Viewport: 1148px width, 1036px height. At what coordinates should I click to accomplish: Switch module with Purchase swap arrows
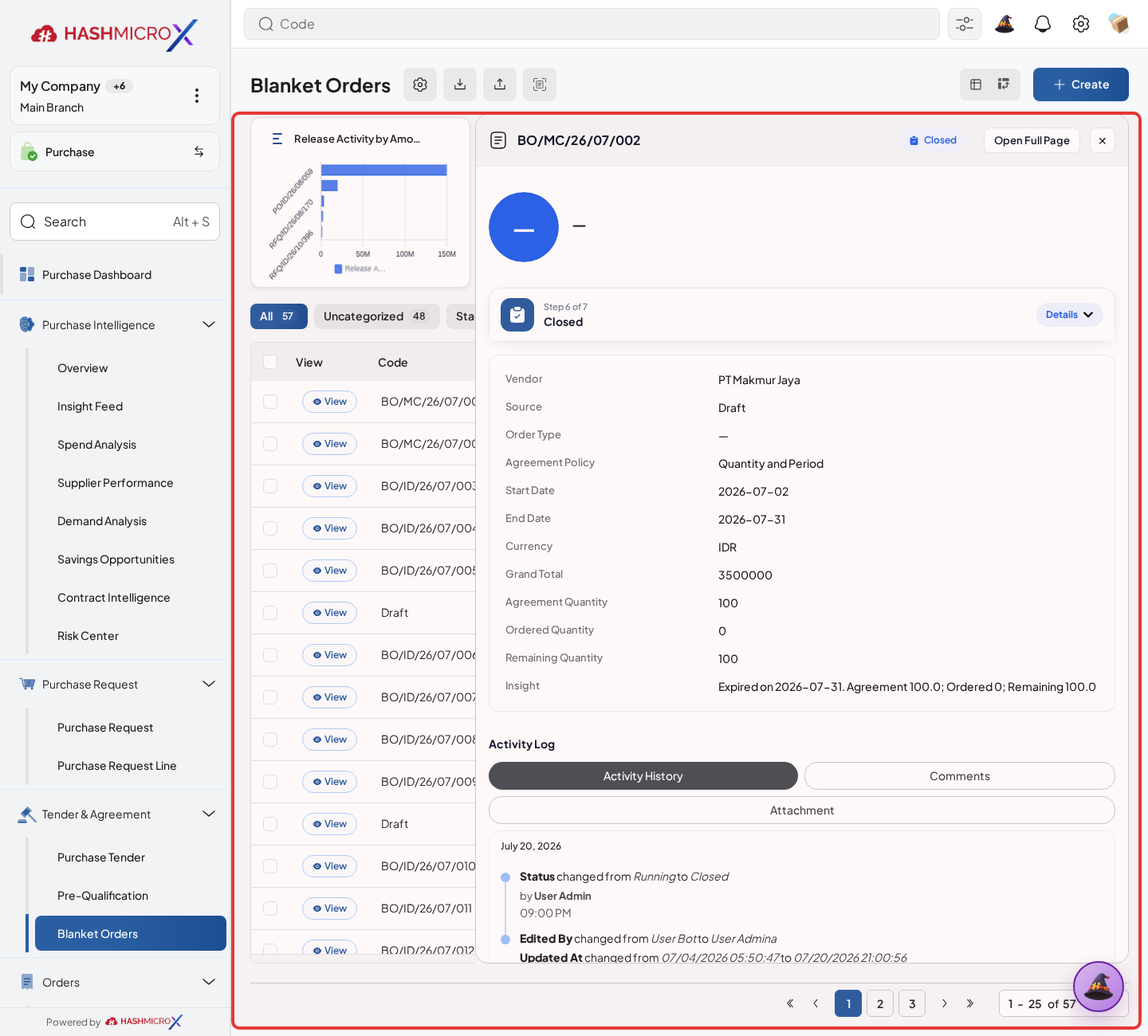pyautogui.click(x=199, y=151)
